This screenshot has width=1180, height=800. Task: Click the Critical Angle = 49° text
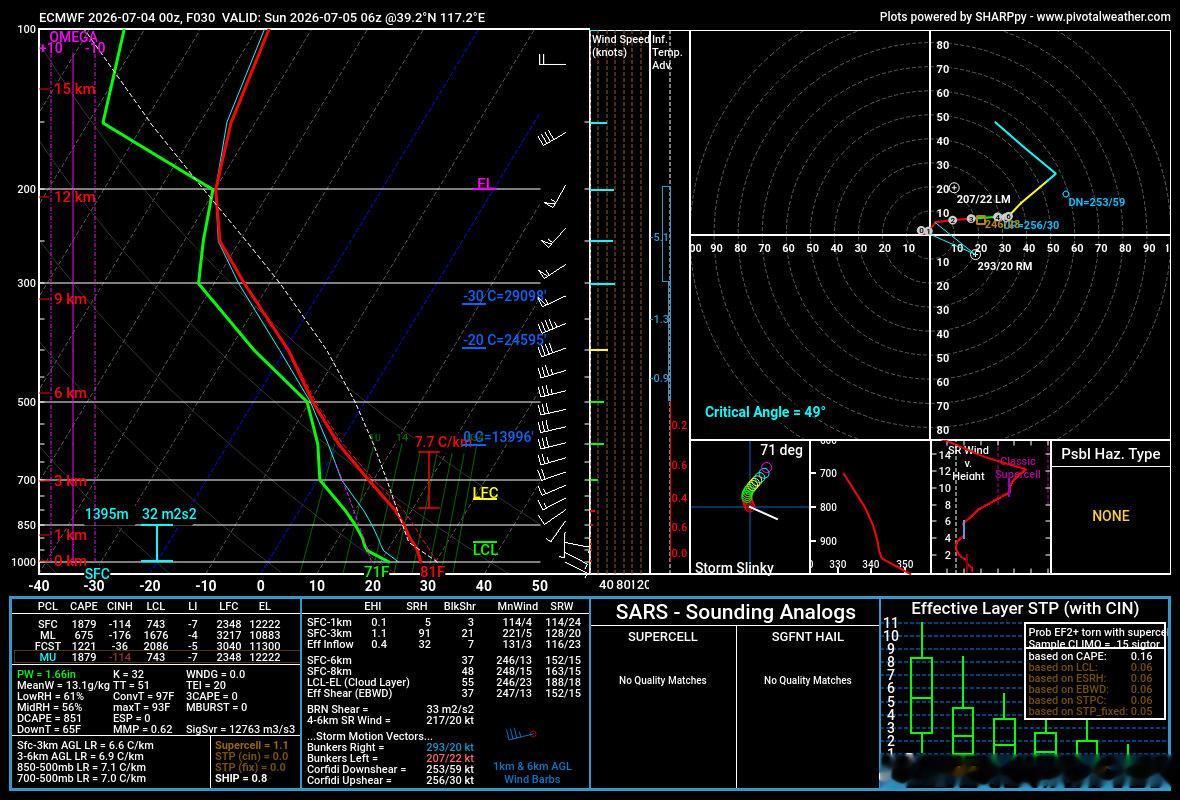click(x=765, y=412)
